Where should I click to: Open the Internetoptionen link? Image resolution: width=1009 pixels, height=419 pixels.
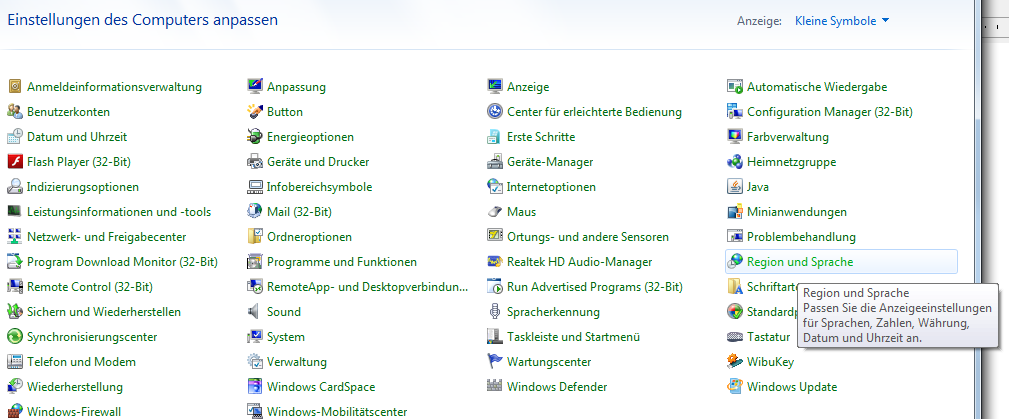pyautogui.click(x=551, y=187)
